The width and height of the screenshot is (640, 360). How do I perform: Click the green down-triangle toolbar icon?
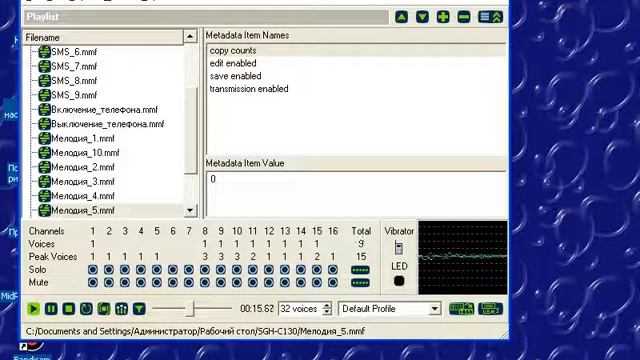click(139, 309)
